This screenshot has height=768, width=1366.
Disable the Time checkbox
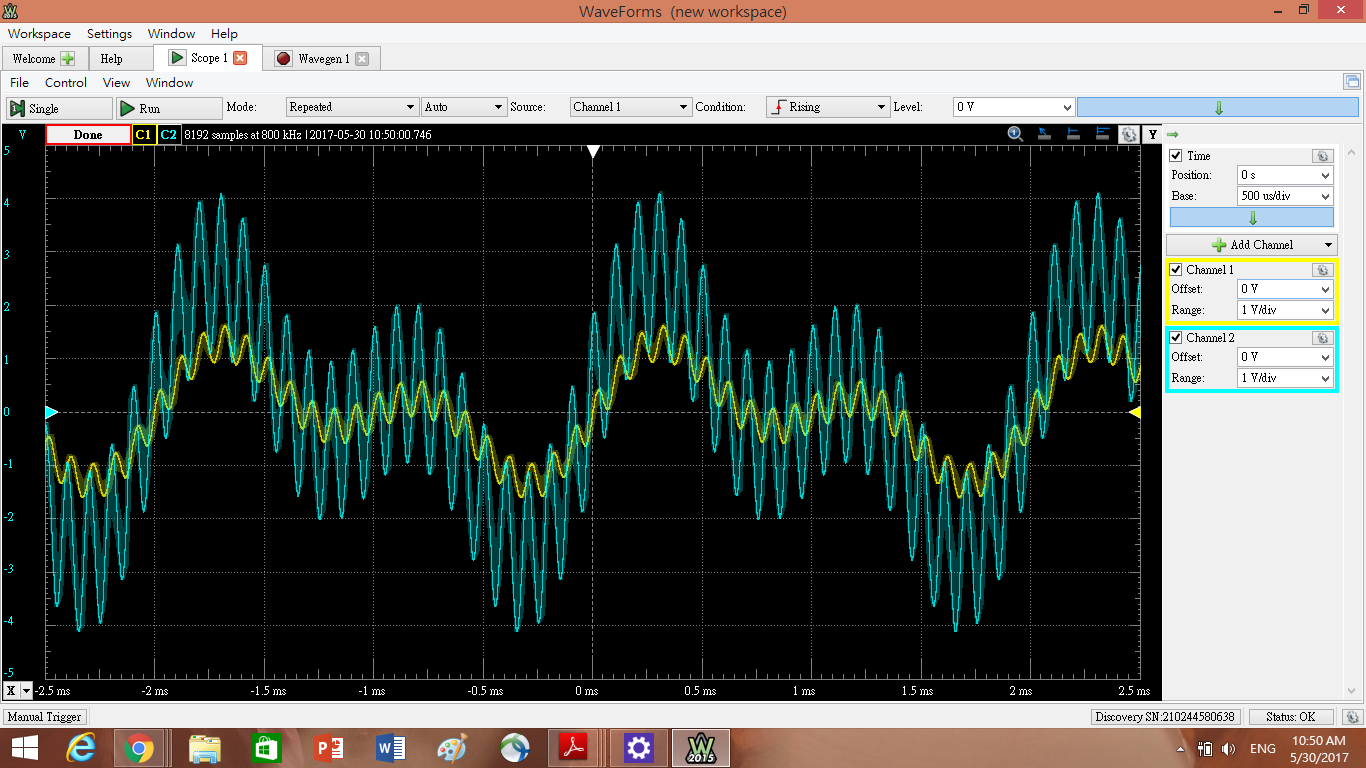[x=1175, y=155]
